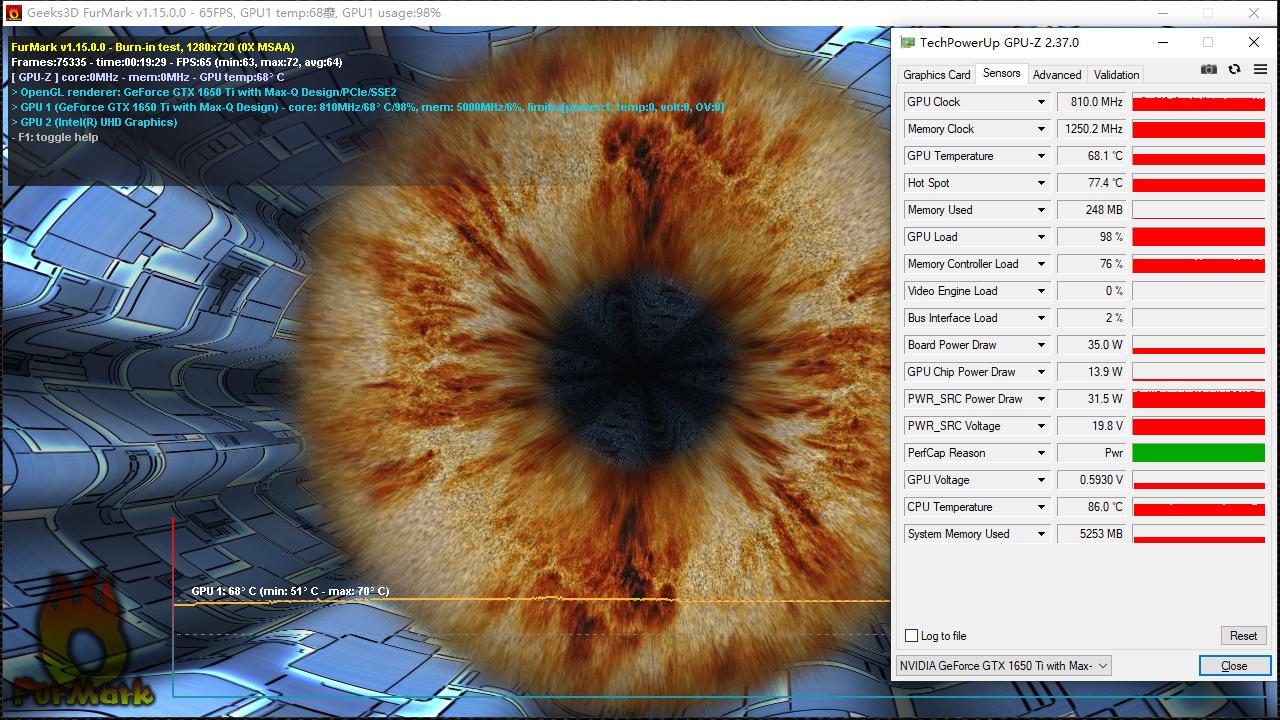The height and width of the screenshot is (720, 1280).
Task: Open the Validation tab
Action: [1116, 75]
